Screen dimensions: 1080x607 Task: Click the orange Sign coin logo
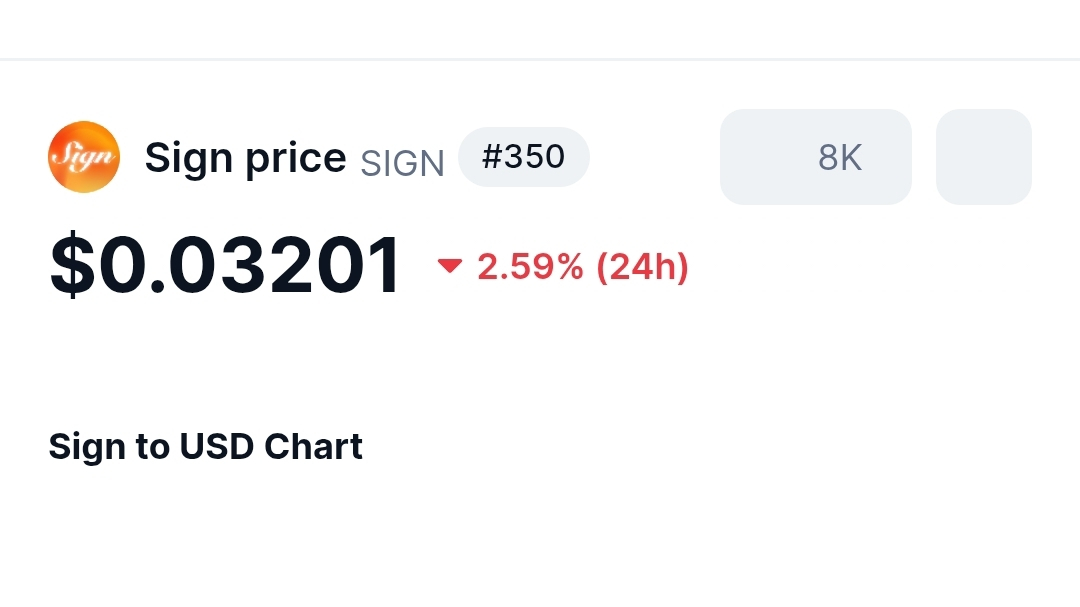click(x=84, y=157)
